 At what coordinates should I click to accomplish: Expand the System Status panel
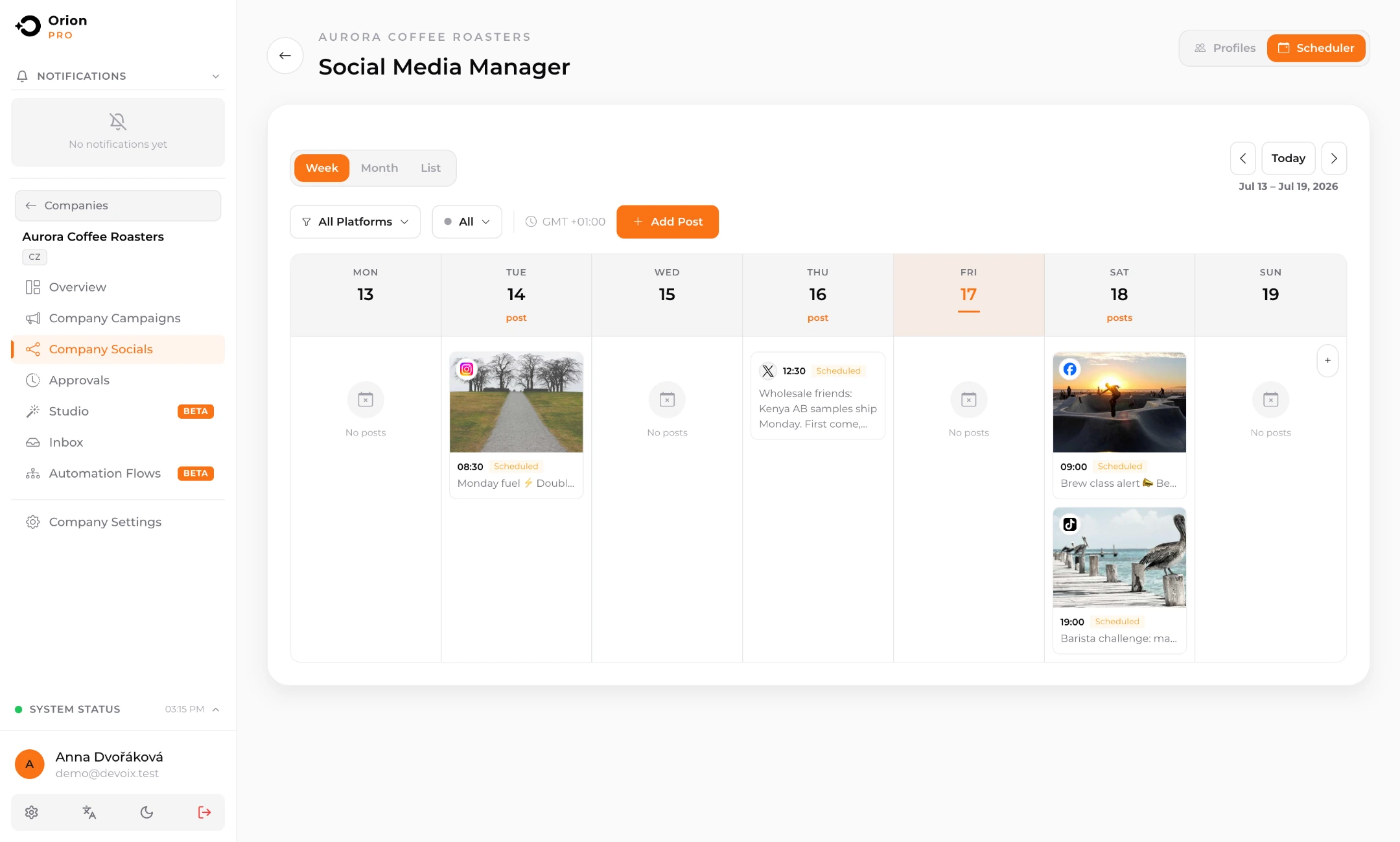click(x=216, y=709)
